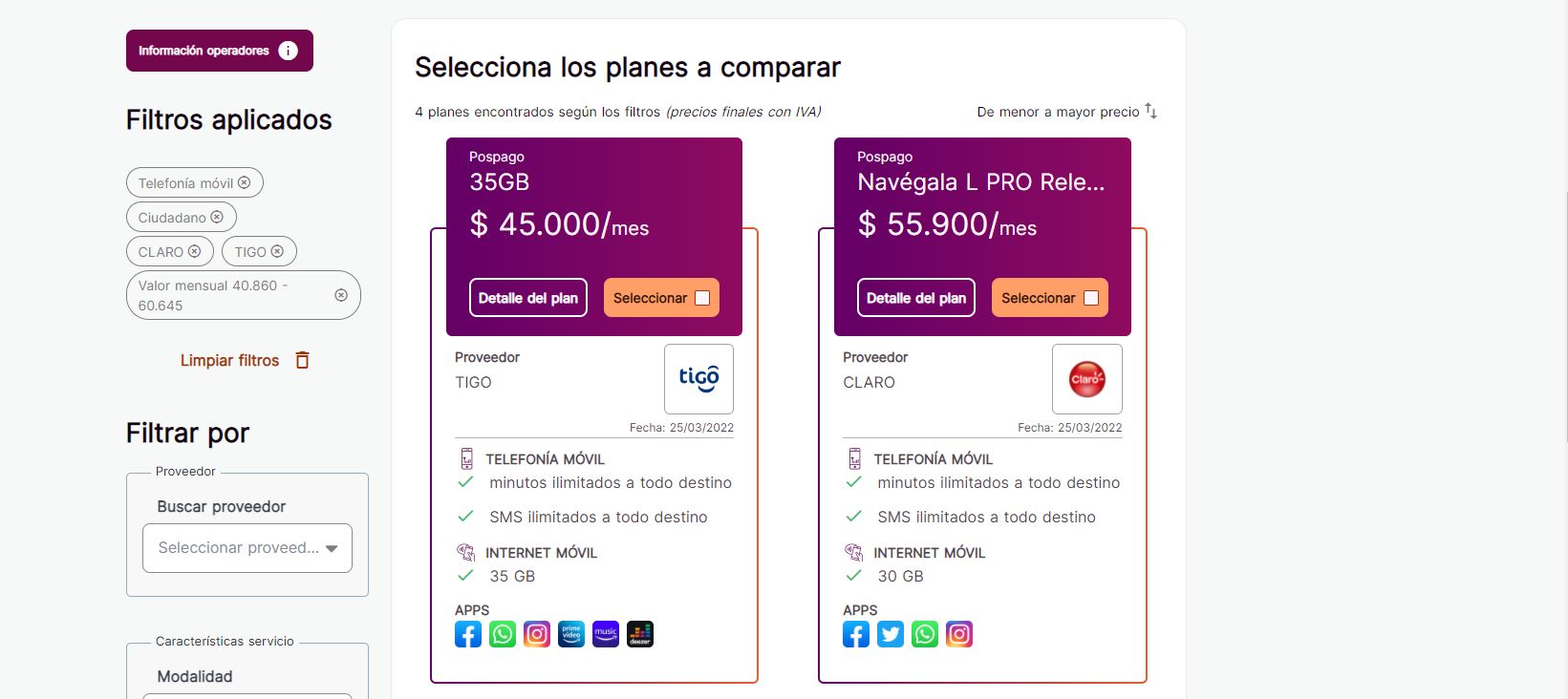Select the Facebook icon on the 35GB plan
Viewport: 1568px width, 699px height.
pyautogui.click(x=468, y=633)
